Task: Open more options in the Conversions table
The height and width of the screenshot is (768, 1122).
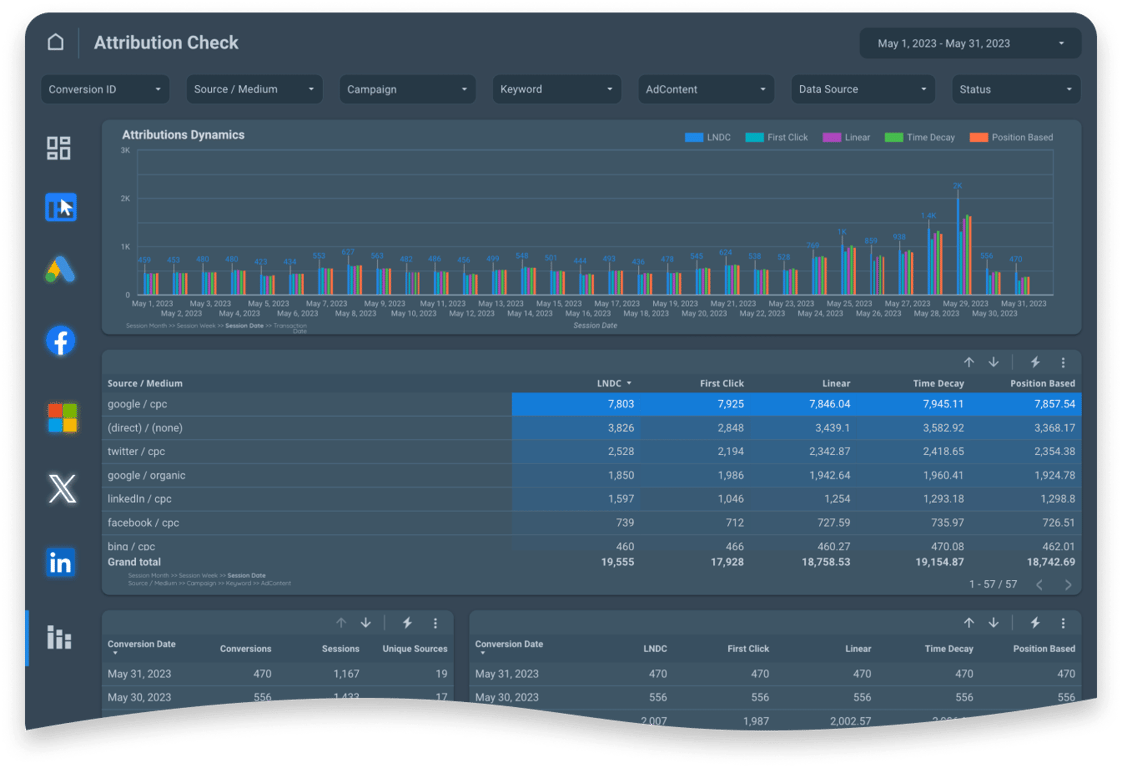Action: click(435, 623)
